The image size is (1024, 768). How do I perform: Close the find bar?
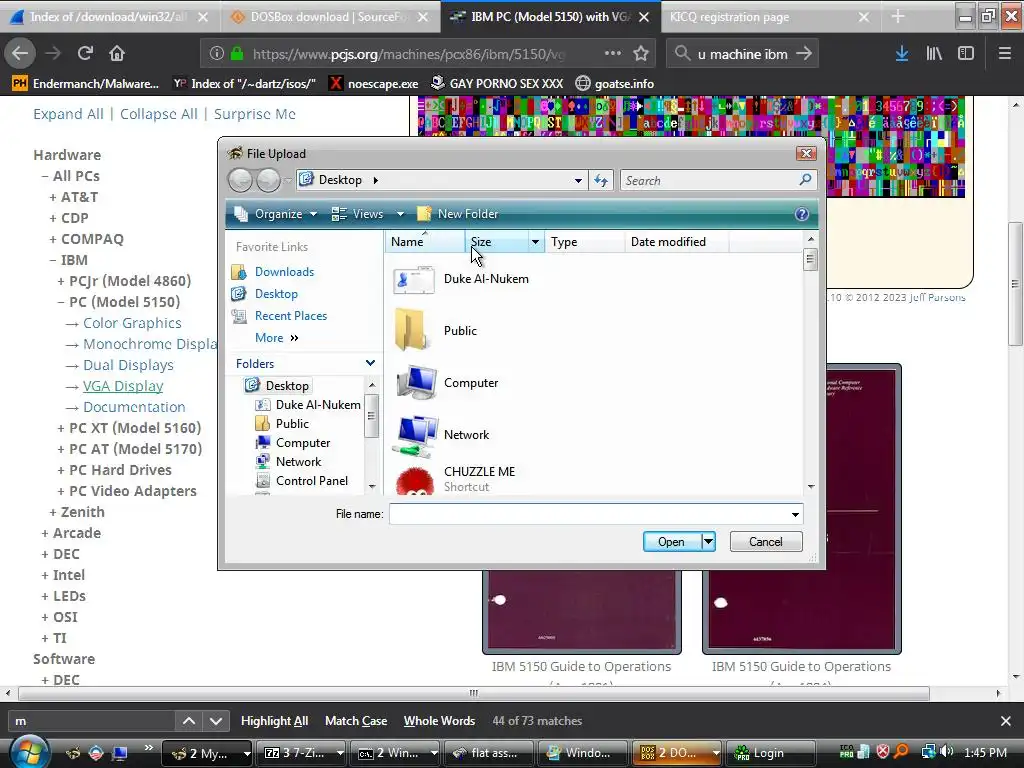1006,721
